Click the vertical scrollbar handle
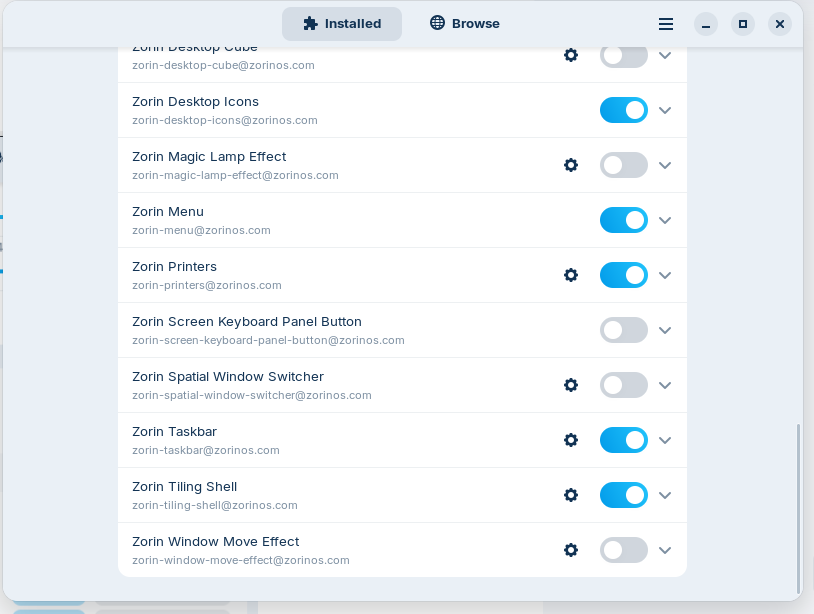 [x=798, y=509]
